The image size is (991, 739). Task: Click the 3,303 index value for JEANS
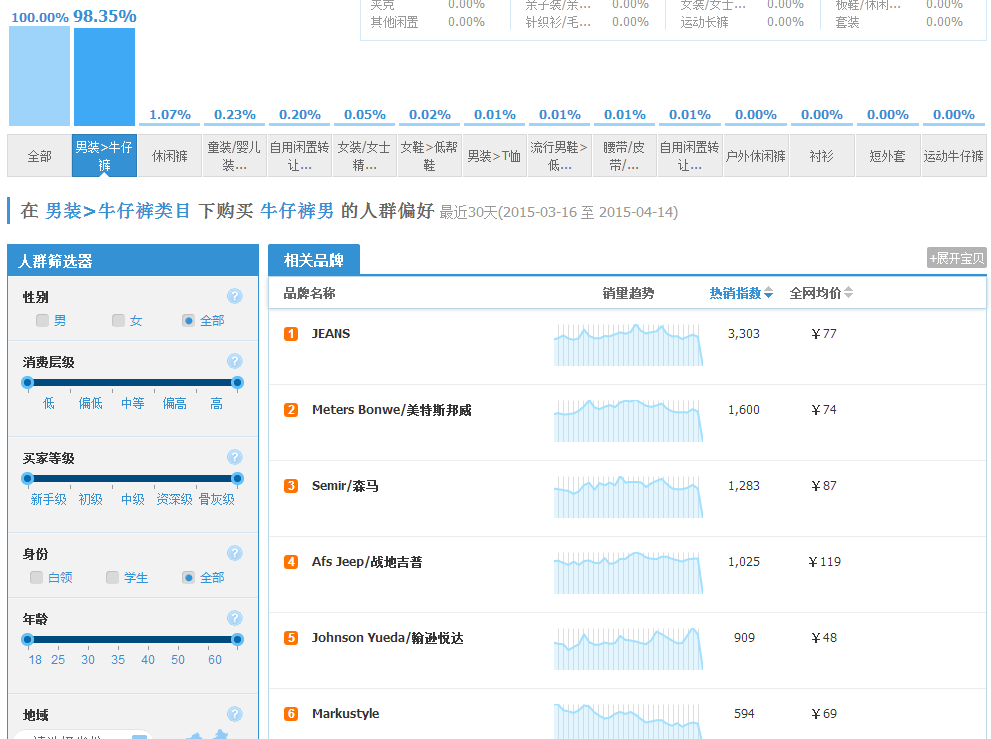tap(744, 334)
